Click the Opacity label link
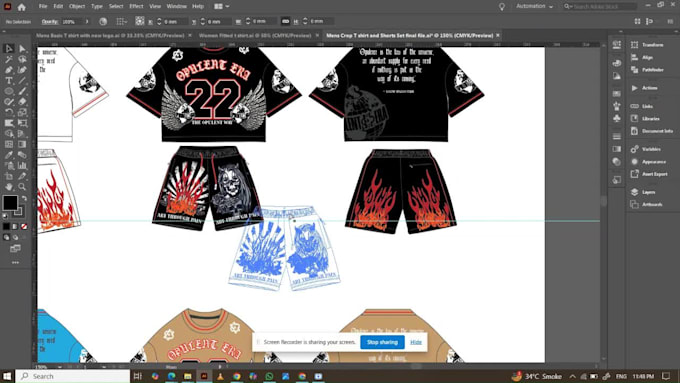 point(50,21)
